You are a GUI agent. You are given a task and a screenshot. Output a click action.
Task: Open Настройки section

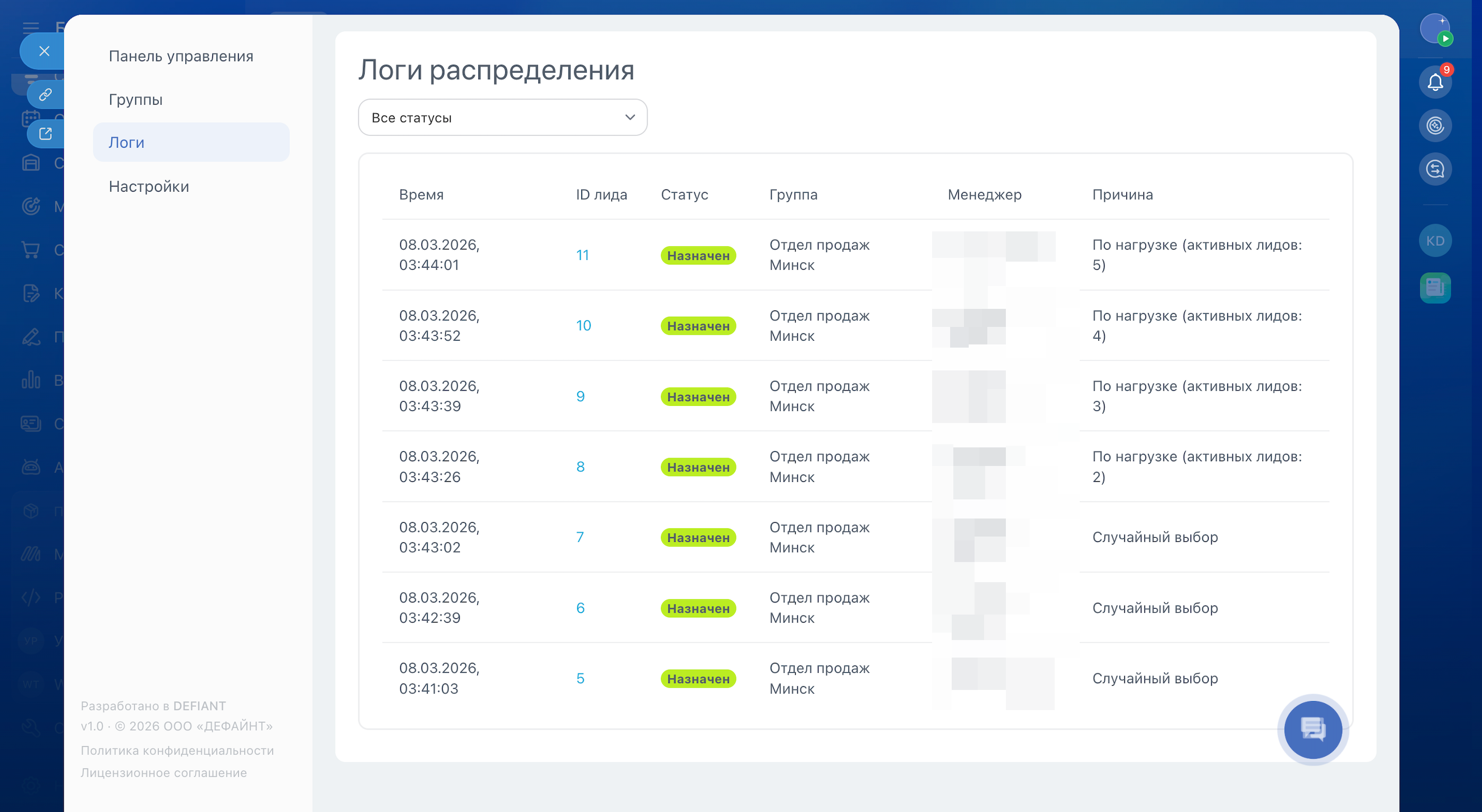[149, 186]
